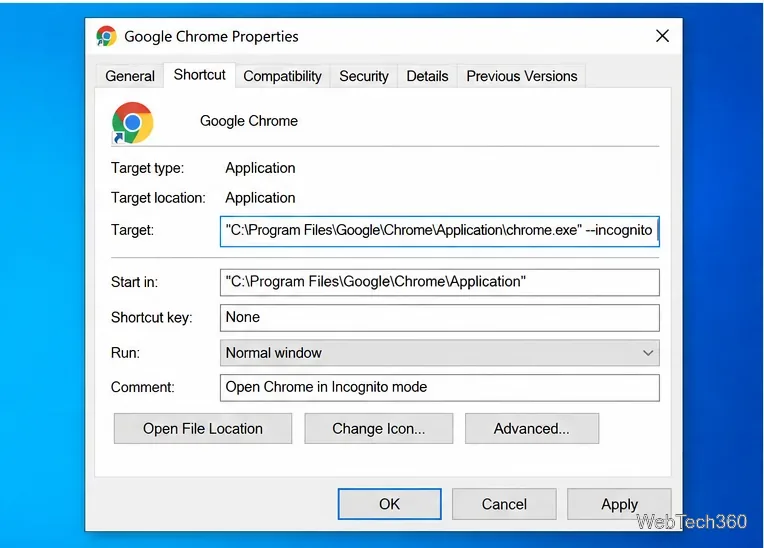Image resolution: width=764 pixels, height=548 pixels.
Task: Click the Start in field
Action: pos(439,282)
